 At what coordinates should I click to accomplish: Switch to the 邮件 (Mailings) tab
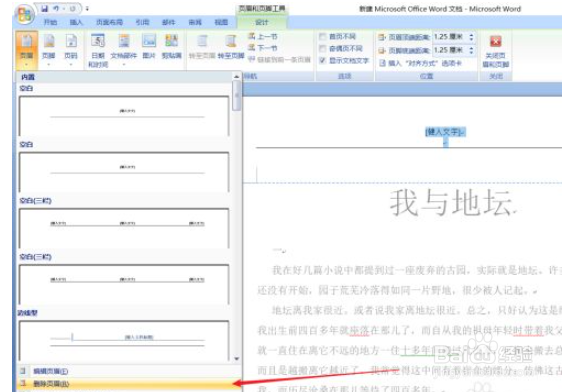coord(169,22)
